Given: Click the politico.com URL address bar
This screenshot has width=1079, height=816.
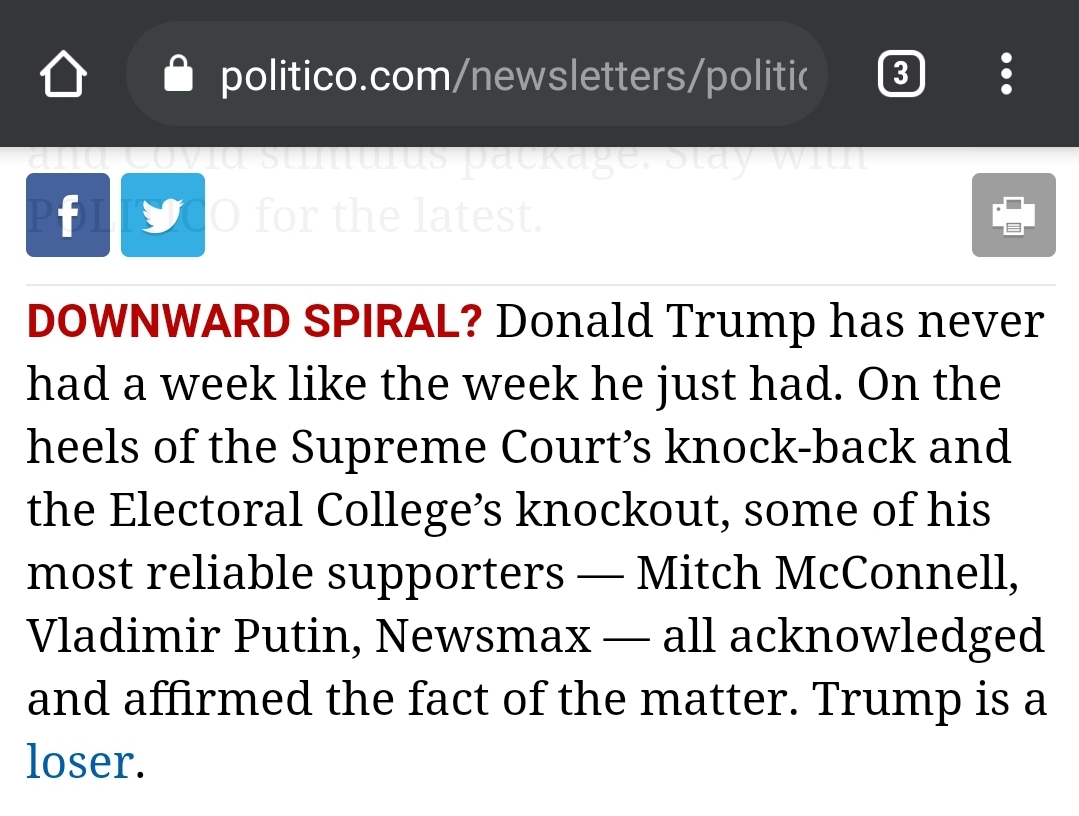Looking at the screenshot, I should (x=477, y=74).
